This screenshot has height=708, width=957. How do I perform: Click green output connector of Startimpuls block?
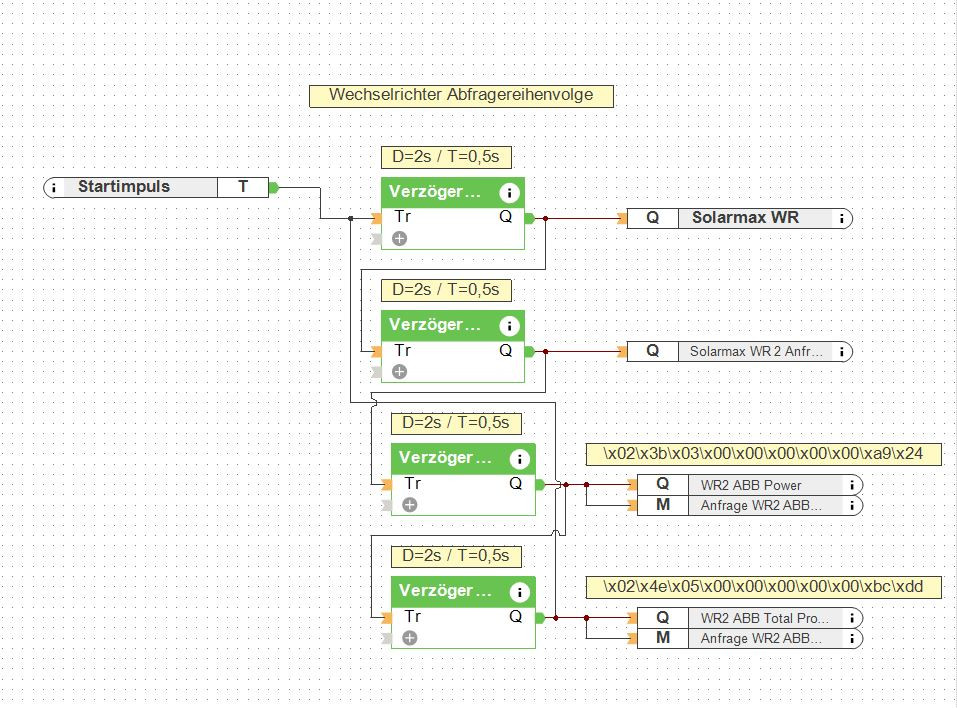(x=273, y=187)
